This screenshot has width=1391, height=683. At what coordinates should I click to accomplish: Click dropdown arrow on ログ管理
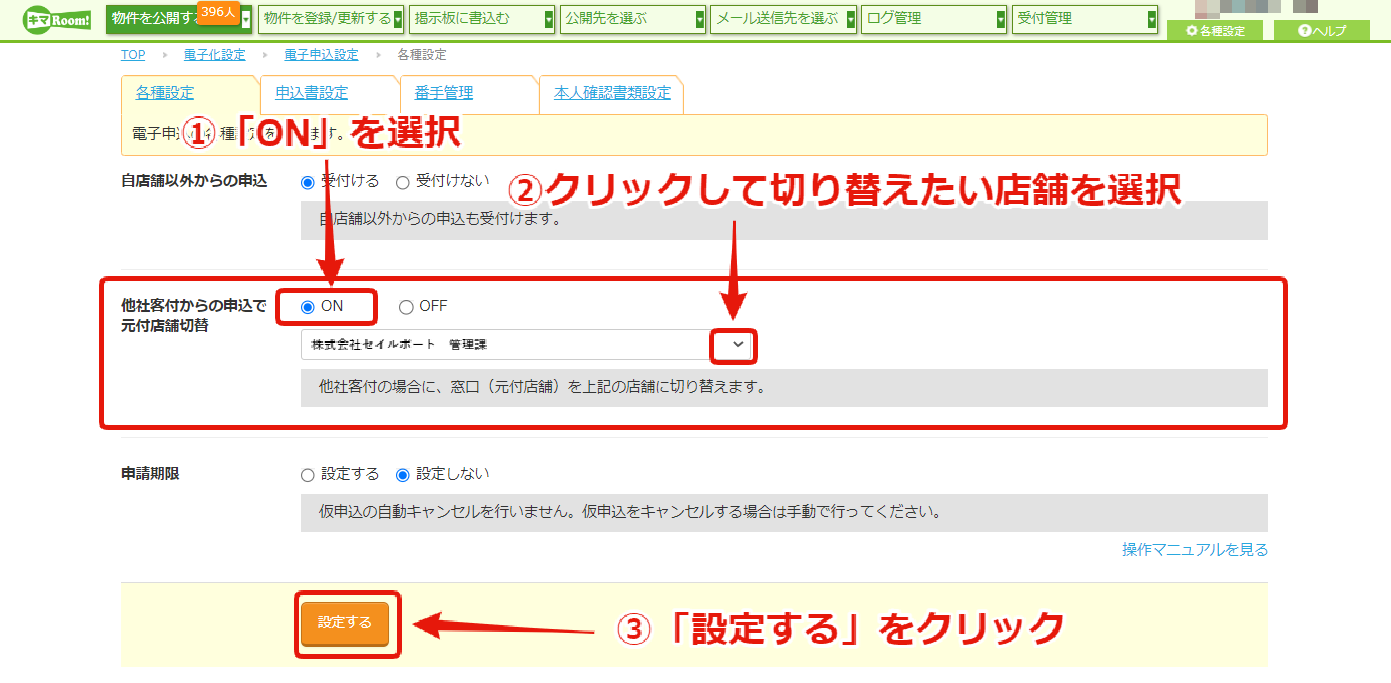(1002, 19)
